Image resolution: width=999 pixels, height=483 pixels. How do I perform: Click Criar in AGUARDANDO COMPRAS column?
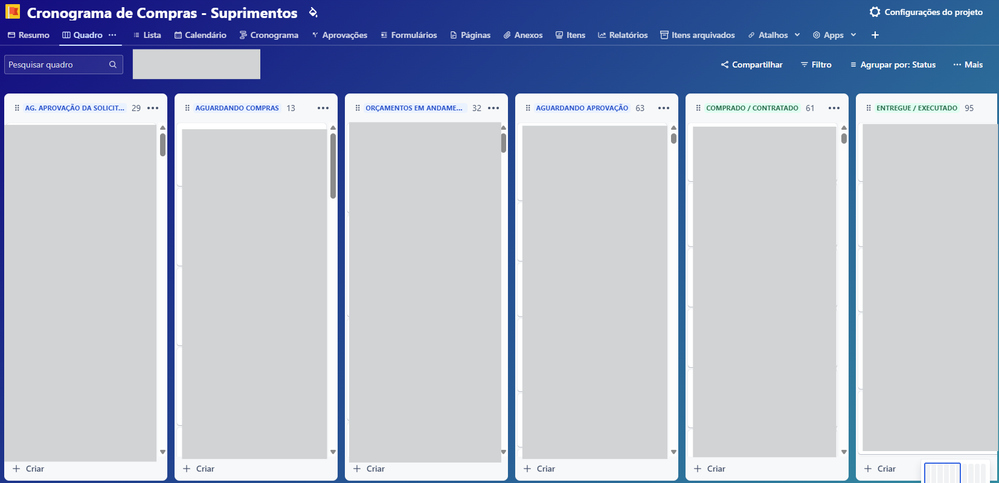tap(198, 468)
